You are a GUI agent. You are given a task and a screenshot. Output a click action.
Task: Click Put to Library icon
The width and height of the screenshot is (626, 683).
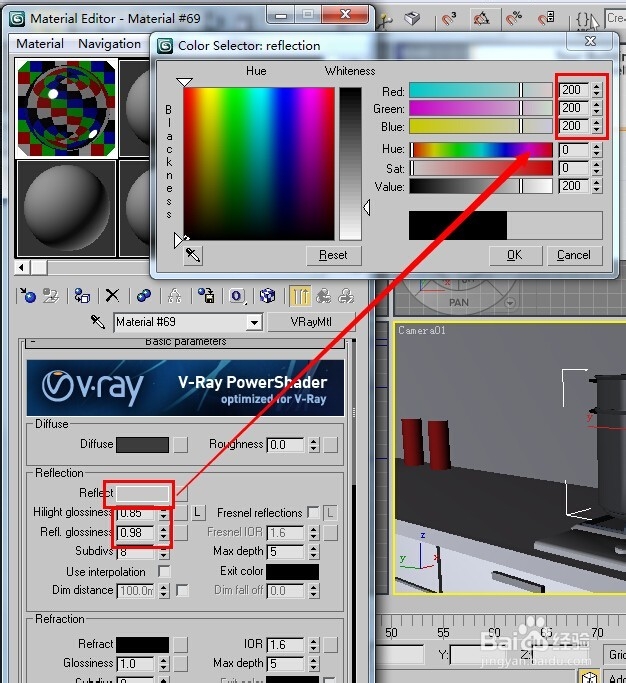[x=206, y=296]
